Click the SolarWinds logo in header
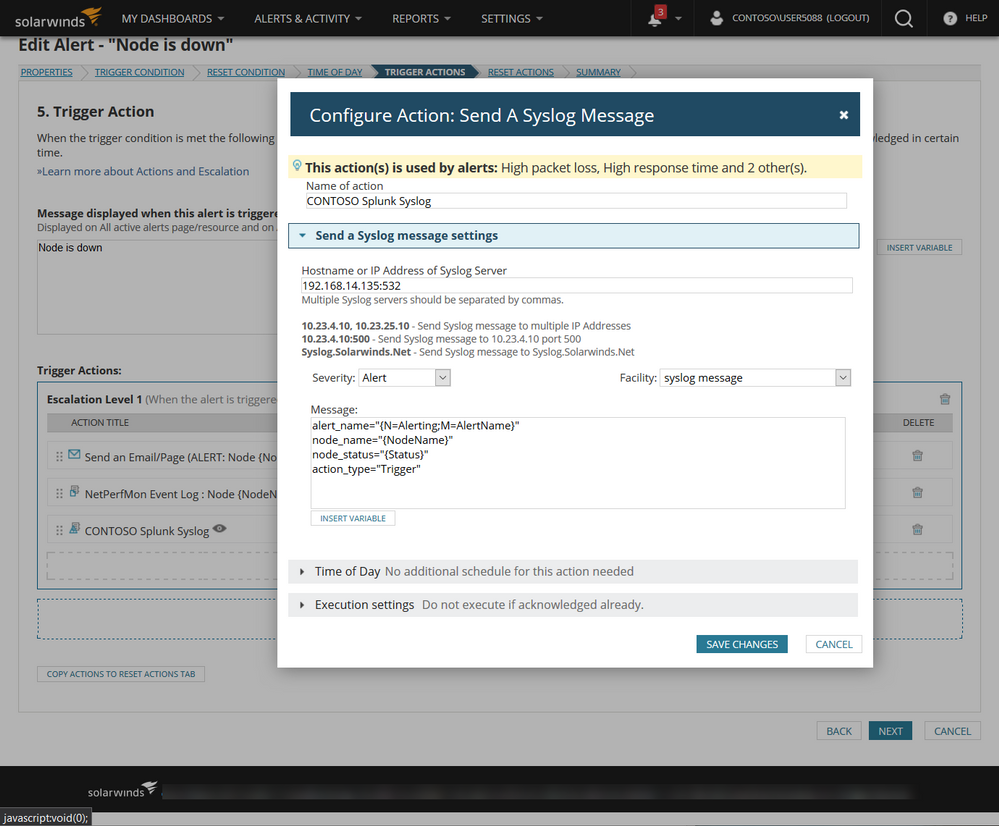This screenshot has height=826, width=999. coord(58,18)
